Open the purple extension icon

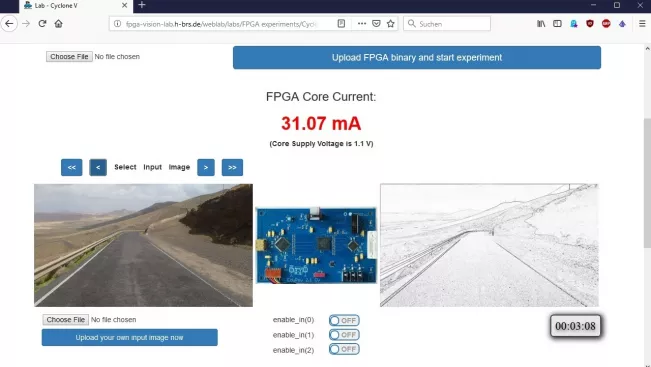pos(622,24)
